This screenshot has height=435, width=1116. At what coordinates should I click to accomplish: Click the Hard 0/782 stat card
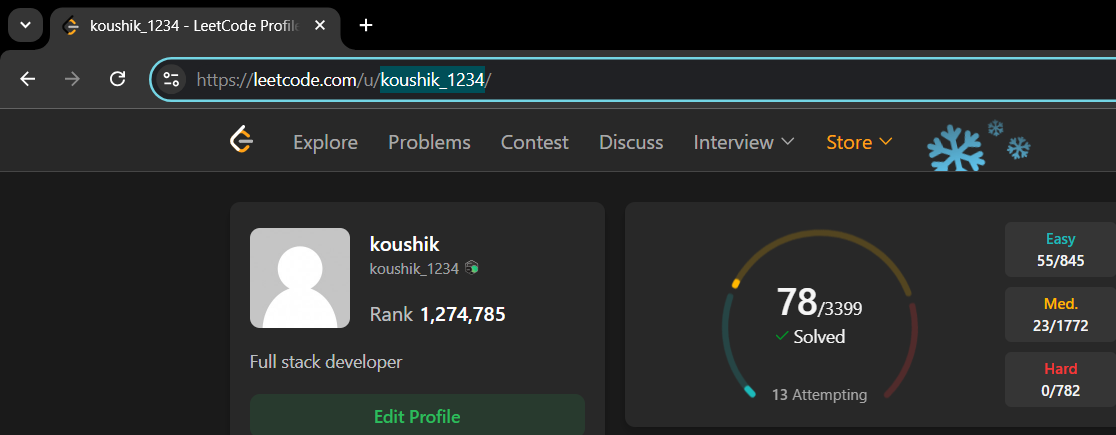tap(1060, 379)
